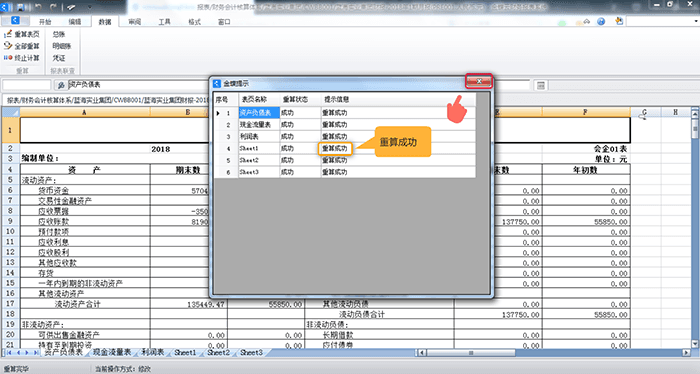Switch to the Sheet3 sheet tab
Image resolution: width=700 pixels, height=374 pixels.
251,353
